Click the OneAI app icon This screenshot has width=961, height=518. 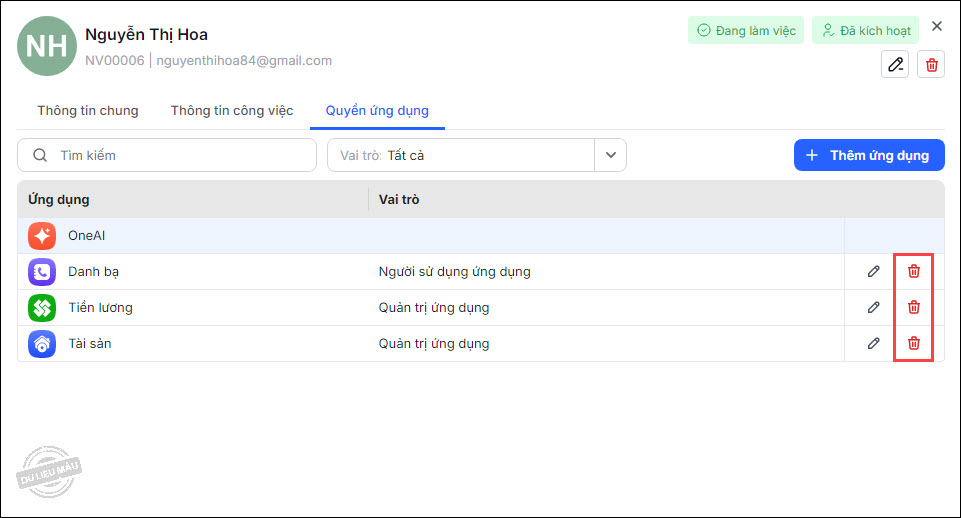[x=41, y=236]
